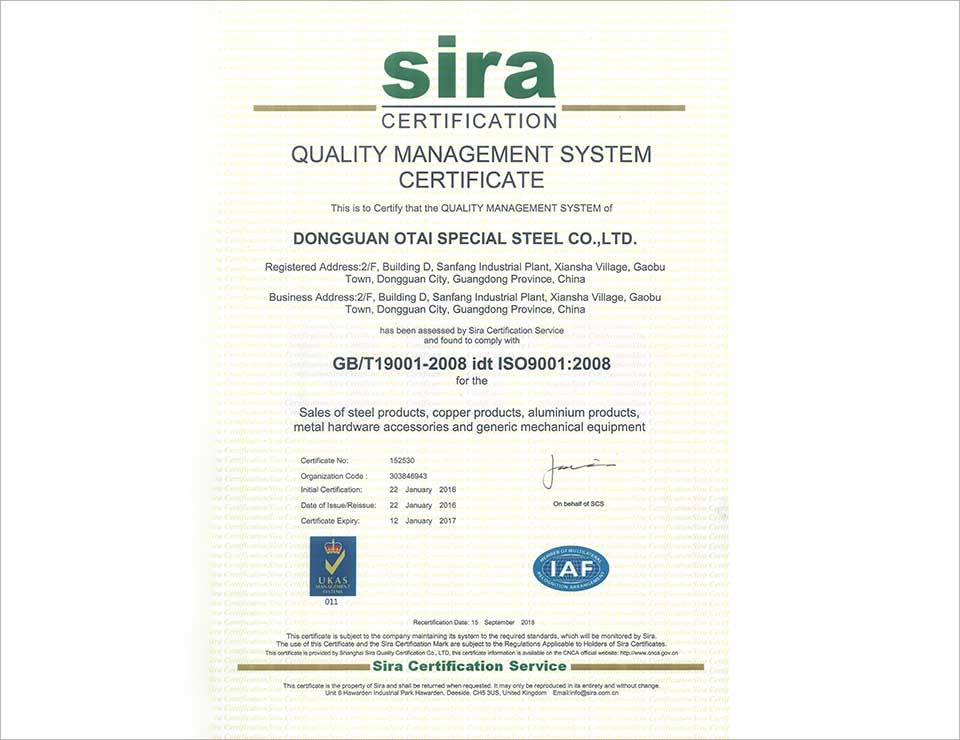Click the blue IAF logo
This screenshot has width=960, height=740.
click(x=571, y=569)
